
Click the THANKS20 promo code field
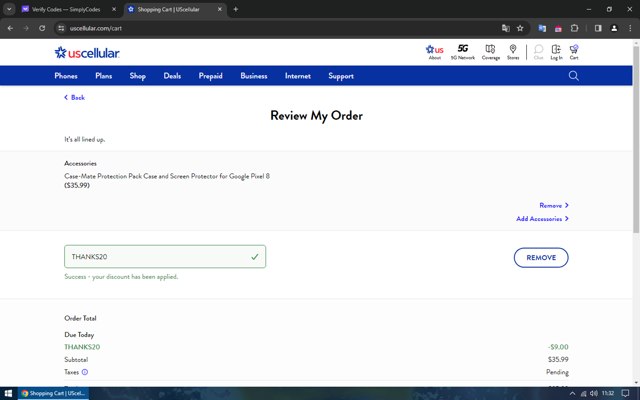coord(165,256)
